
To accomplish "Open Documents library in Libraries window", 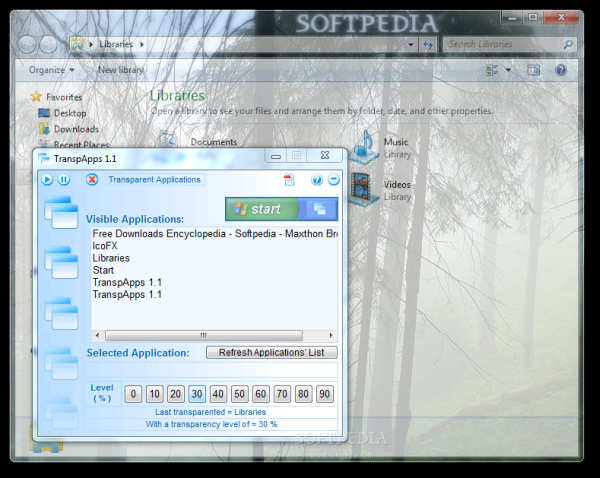I will point(214,142).
